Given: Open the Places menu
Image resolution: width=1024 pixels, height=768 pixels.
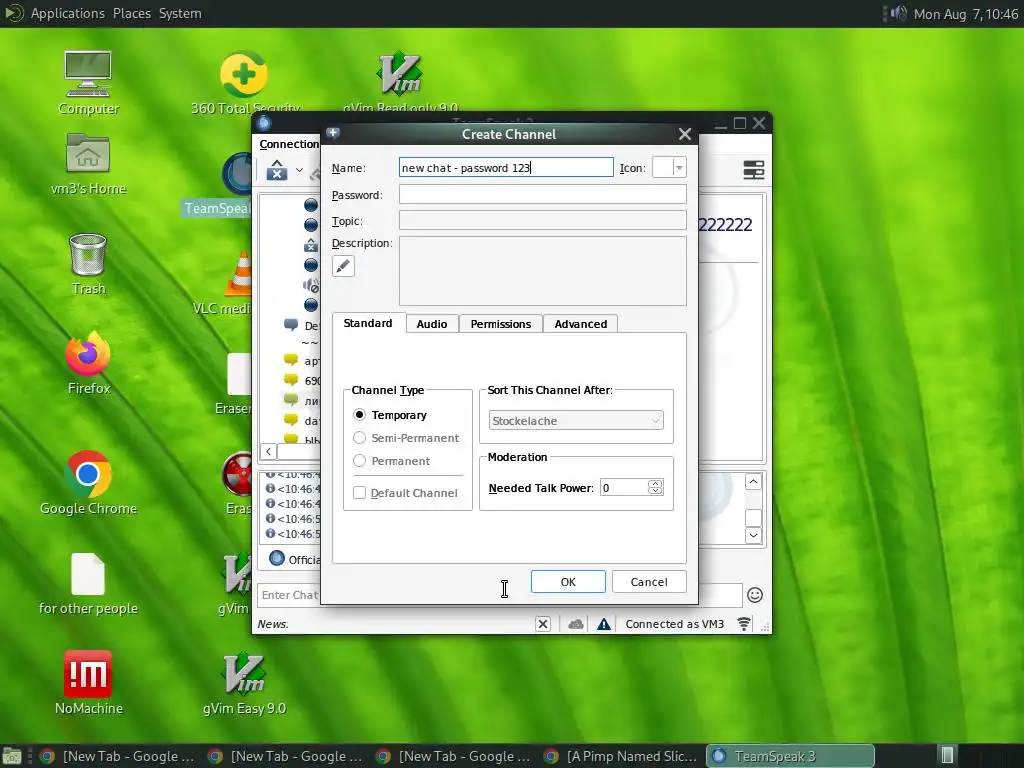Looking at the screenshot, I should point(132,13).
